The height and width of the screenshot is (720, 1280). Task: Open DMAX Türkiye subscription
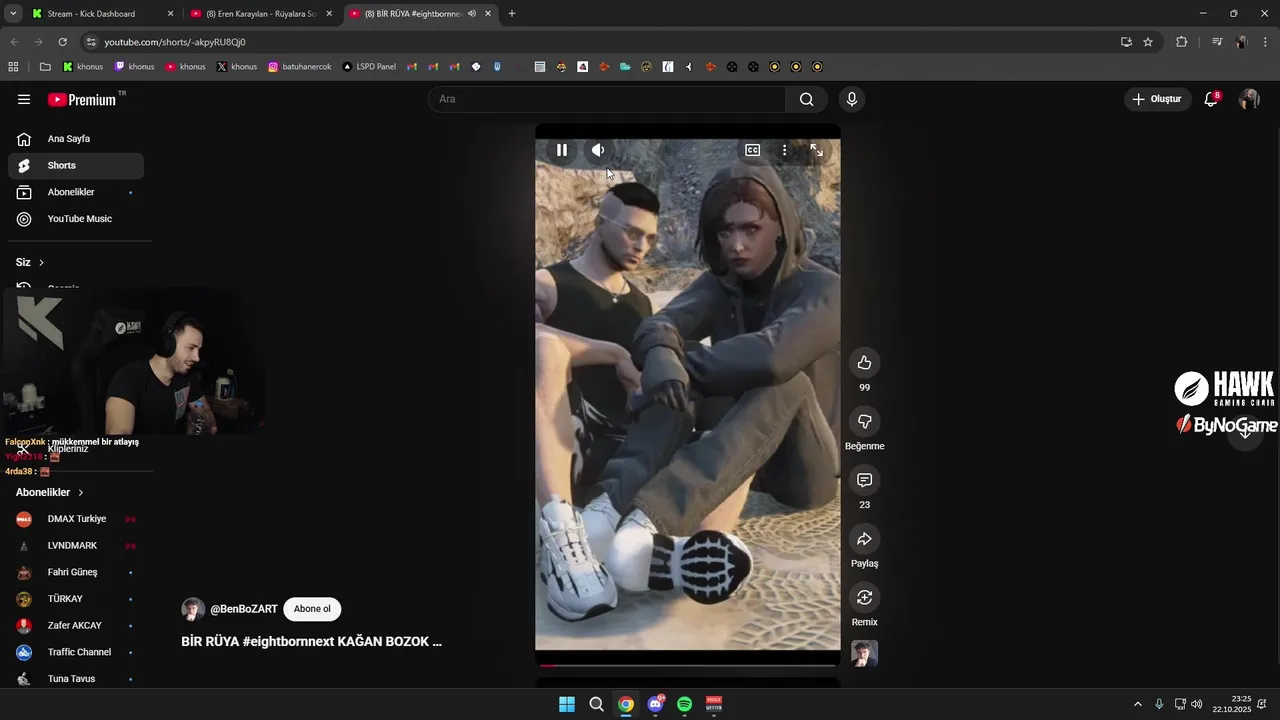[76, 519]
